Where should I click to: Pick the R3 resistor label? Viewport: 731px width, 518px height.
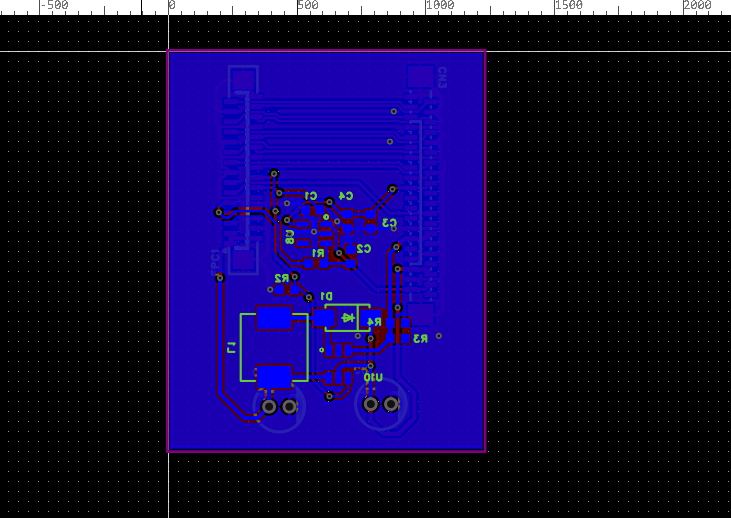click(x=421, y=339)
